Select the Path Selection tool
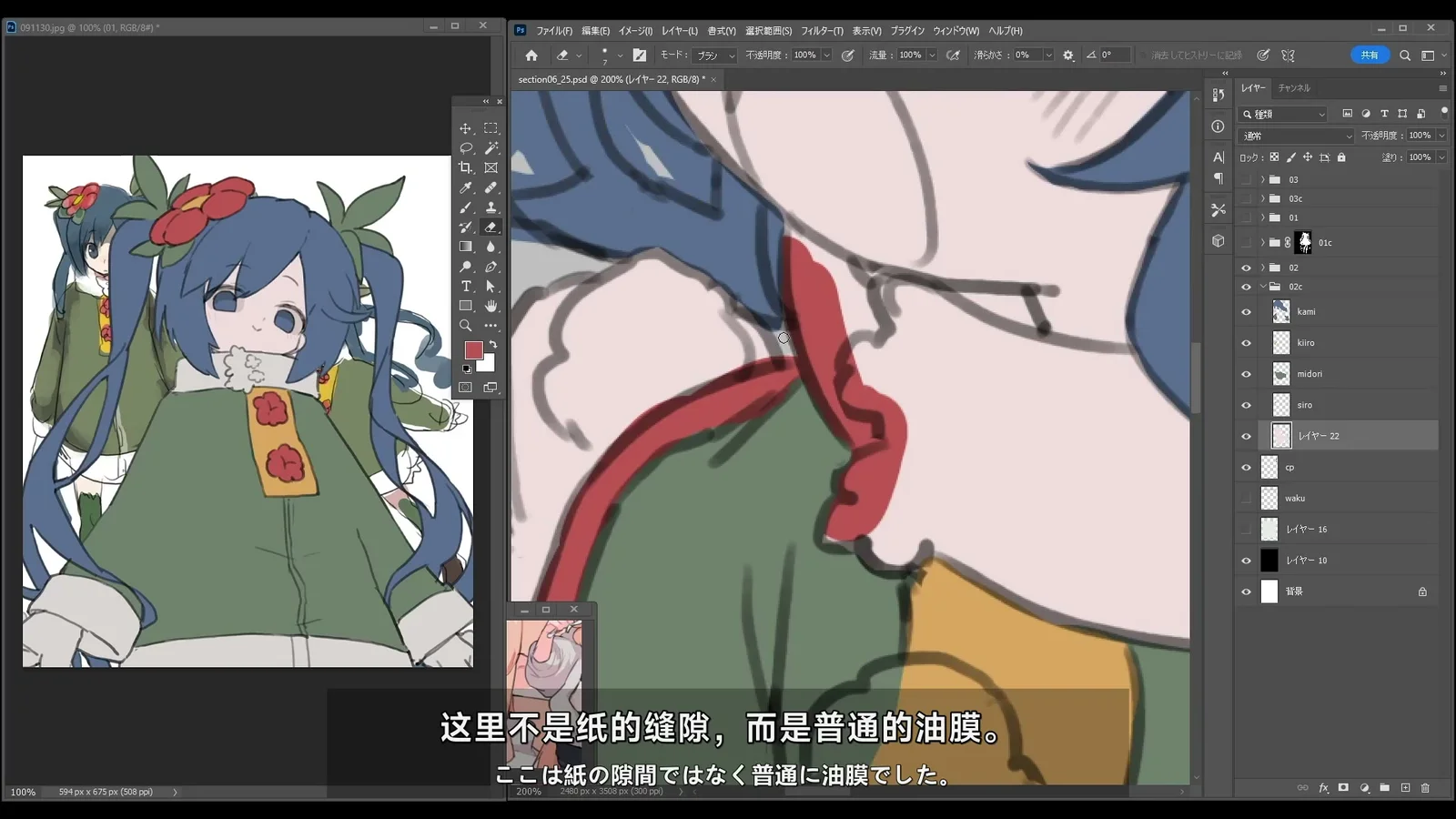Screen dimensions: 1456x819 click(491, 287)
